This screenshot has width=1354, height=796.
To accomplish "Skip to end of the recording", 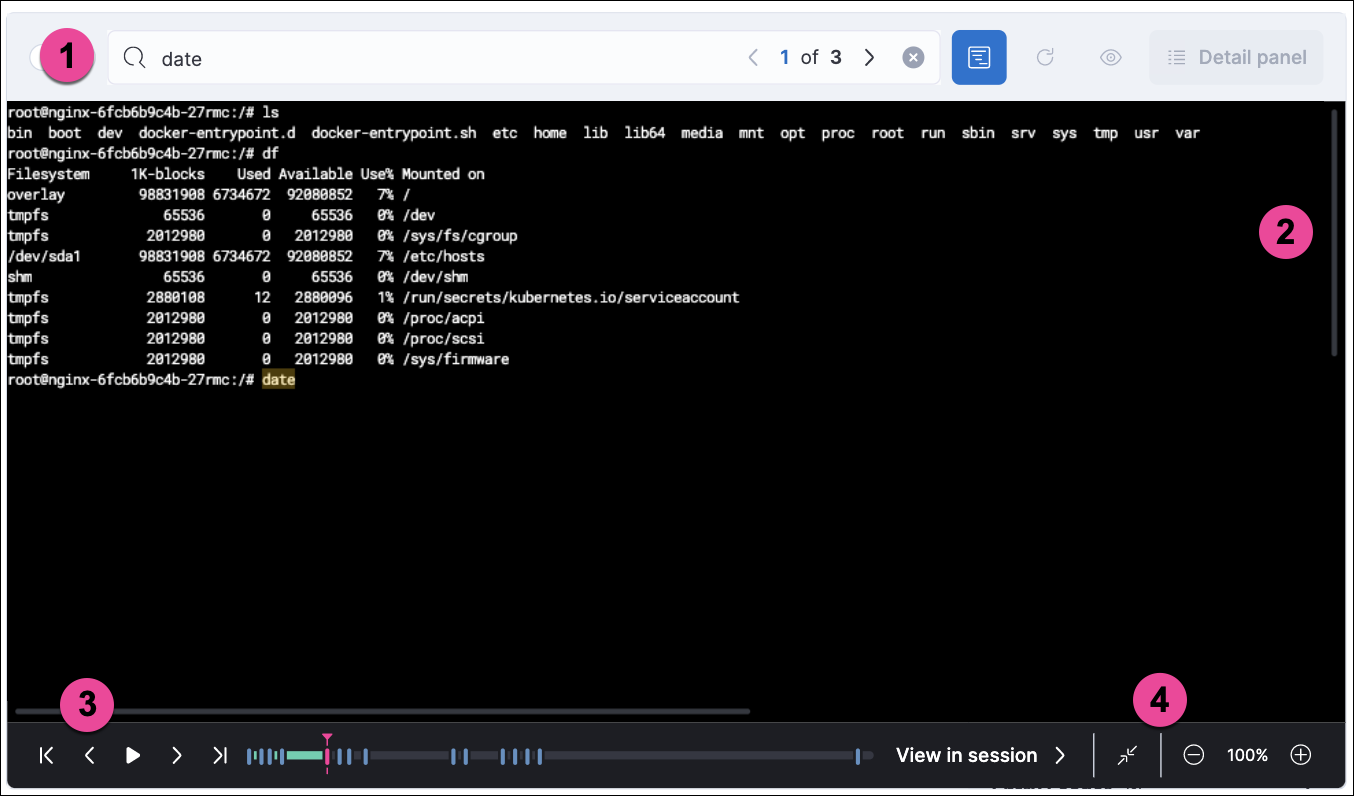I will point(220,755).
